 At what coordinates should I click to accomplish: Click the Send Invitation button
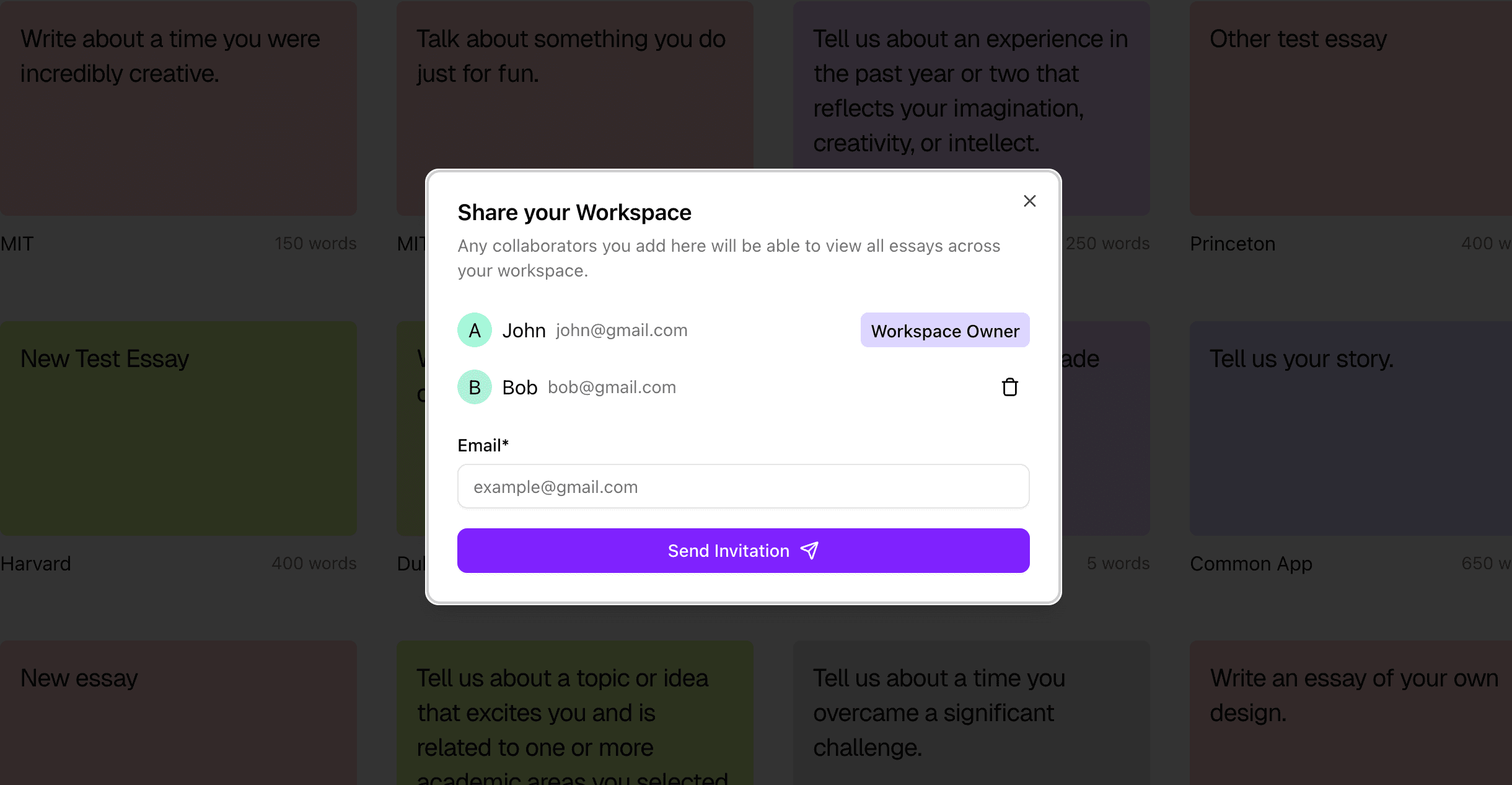744,551
